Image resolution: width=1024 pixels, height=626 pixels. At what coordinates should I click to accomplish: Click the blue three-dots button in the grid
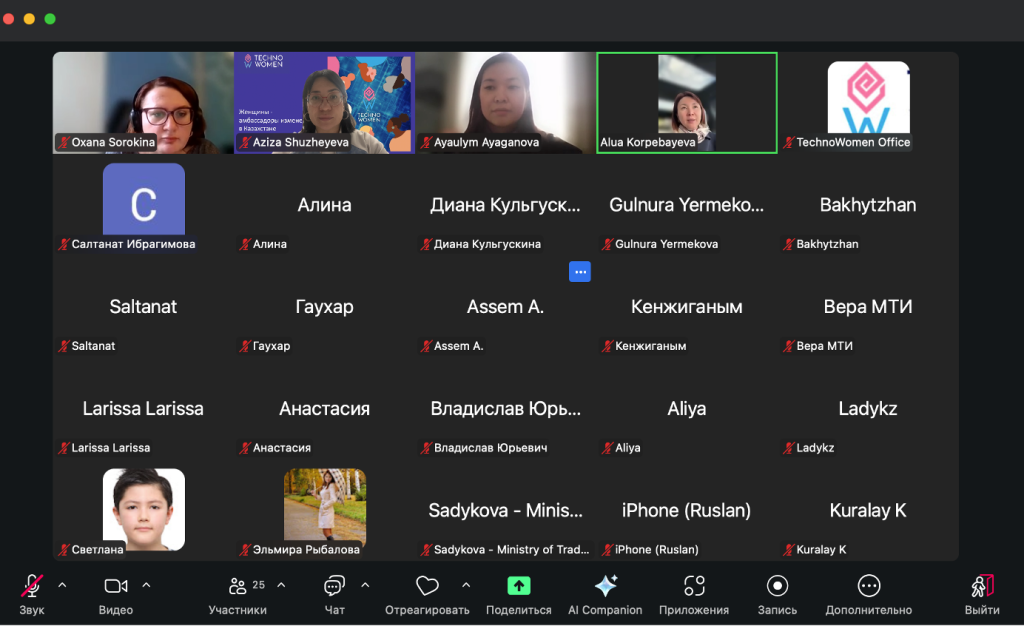(580, 271)
